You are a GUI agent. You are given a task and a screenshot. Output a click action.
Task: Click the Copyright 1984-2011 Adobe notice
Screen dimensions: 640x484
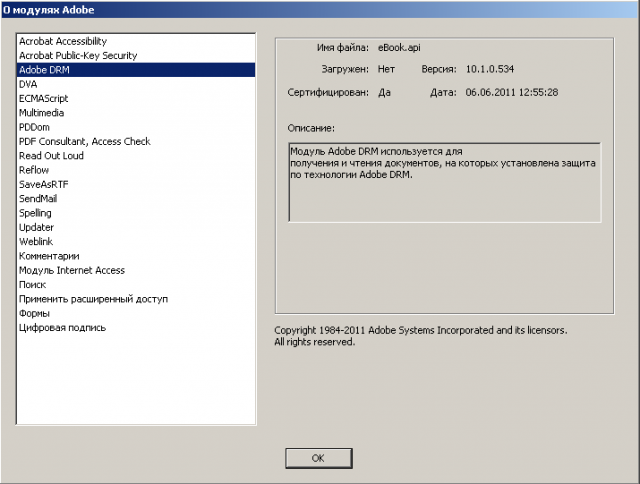coord(420,336)
